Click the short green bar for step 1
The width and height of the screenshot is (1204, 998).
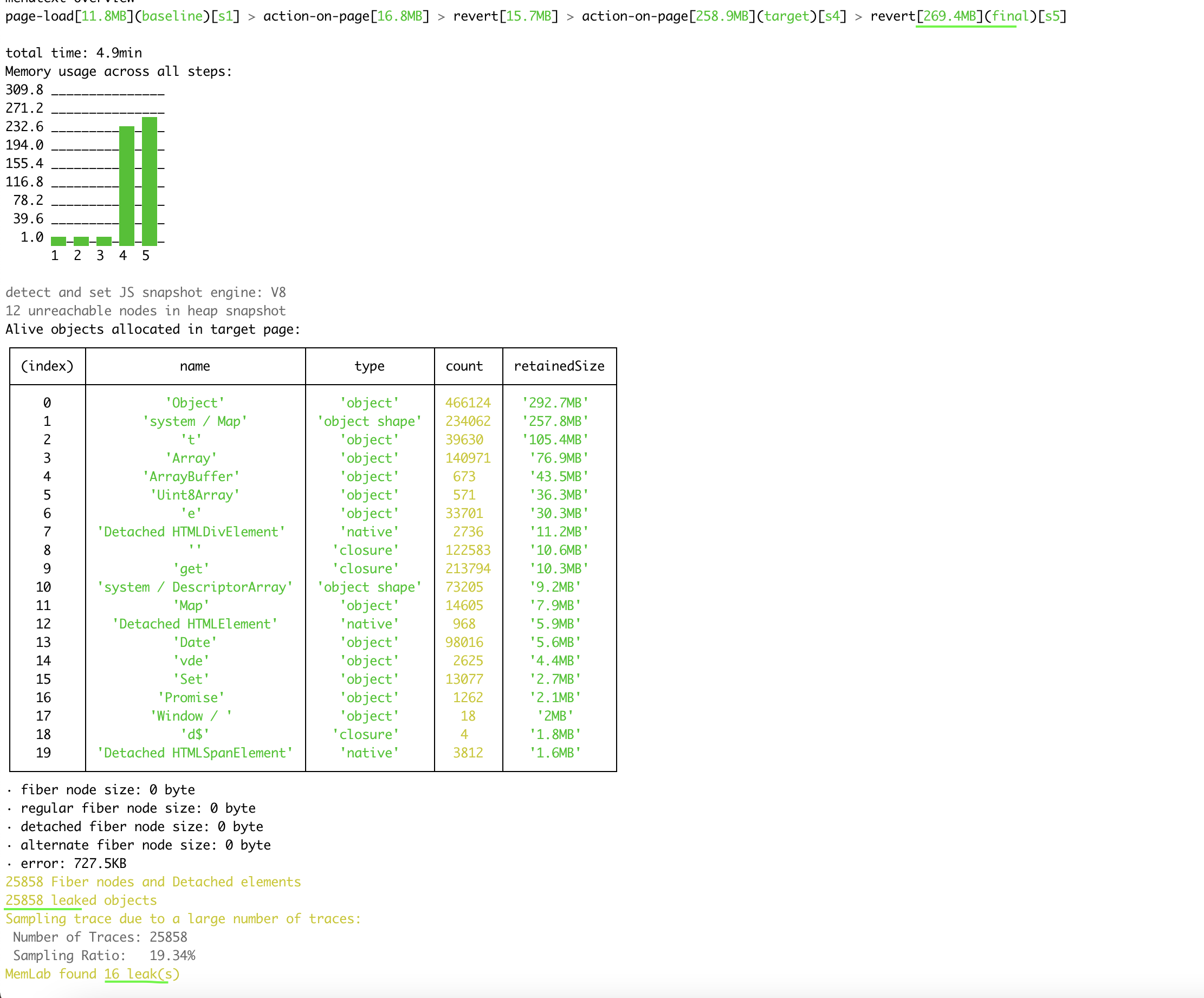[x=59, y=241]
